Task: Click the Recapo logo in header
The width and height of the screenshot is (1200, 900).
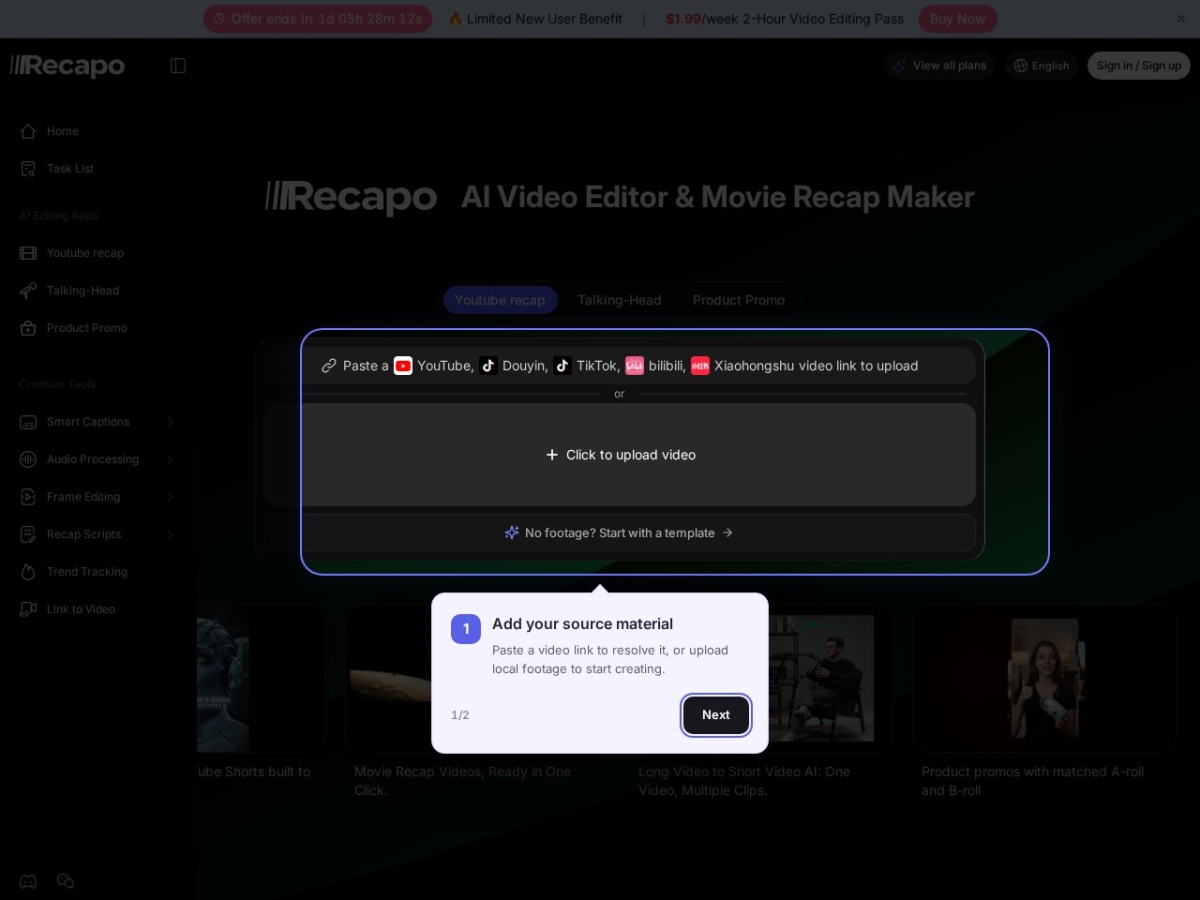Action: pos(67,66)
